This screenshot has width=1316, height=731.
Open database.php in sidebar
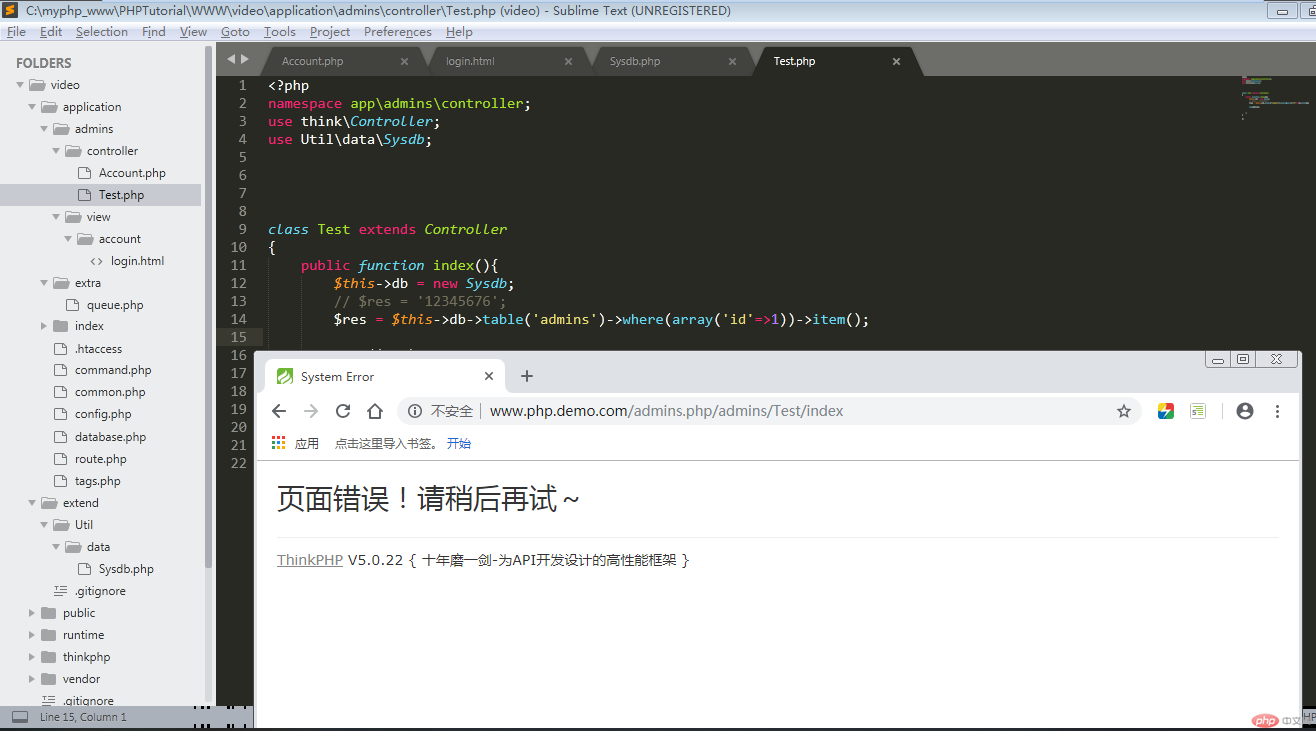(x=110, y=437)
